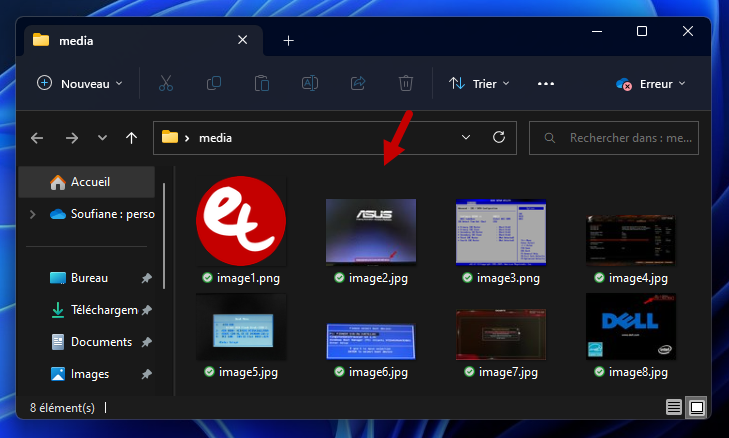The width and height of the screenshot is (729, 438).
Task: Click media in the address breadcrumb
Action: tap(215, 138)
